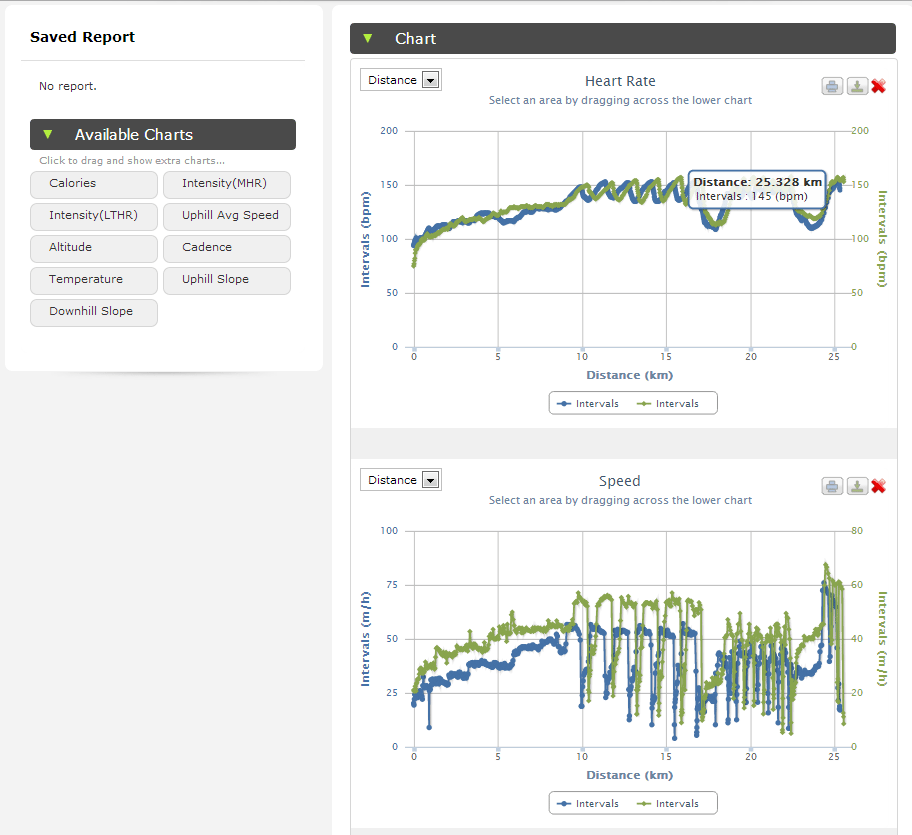Click the Uphill Slope chart option

226,280
